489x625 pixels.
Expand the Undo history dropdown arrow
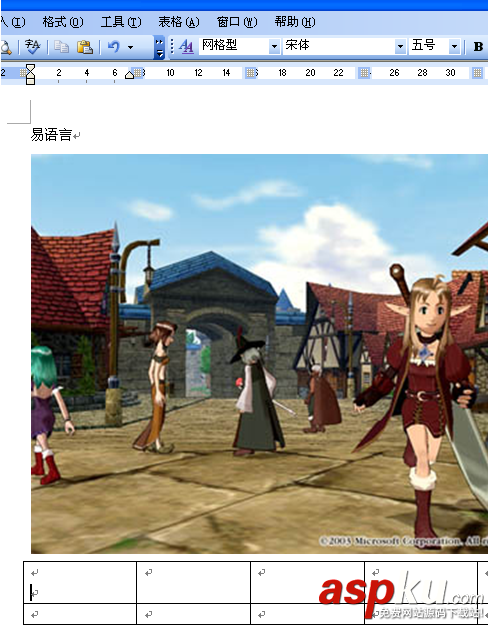[130, 47]
